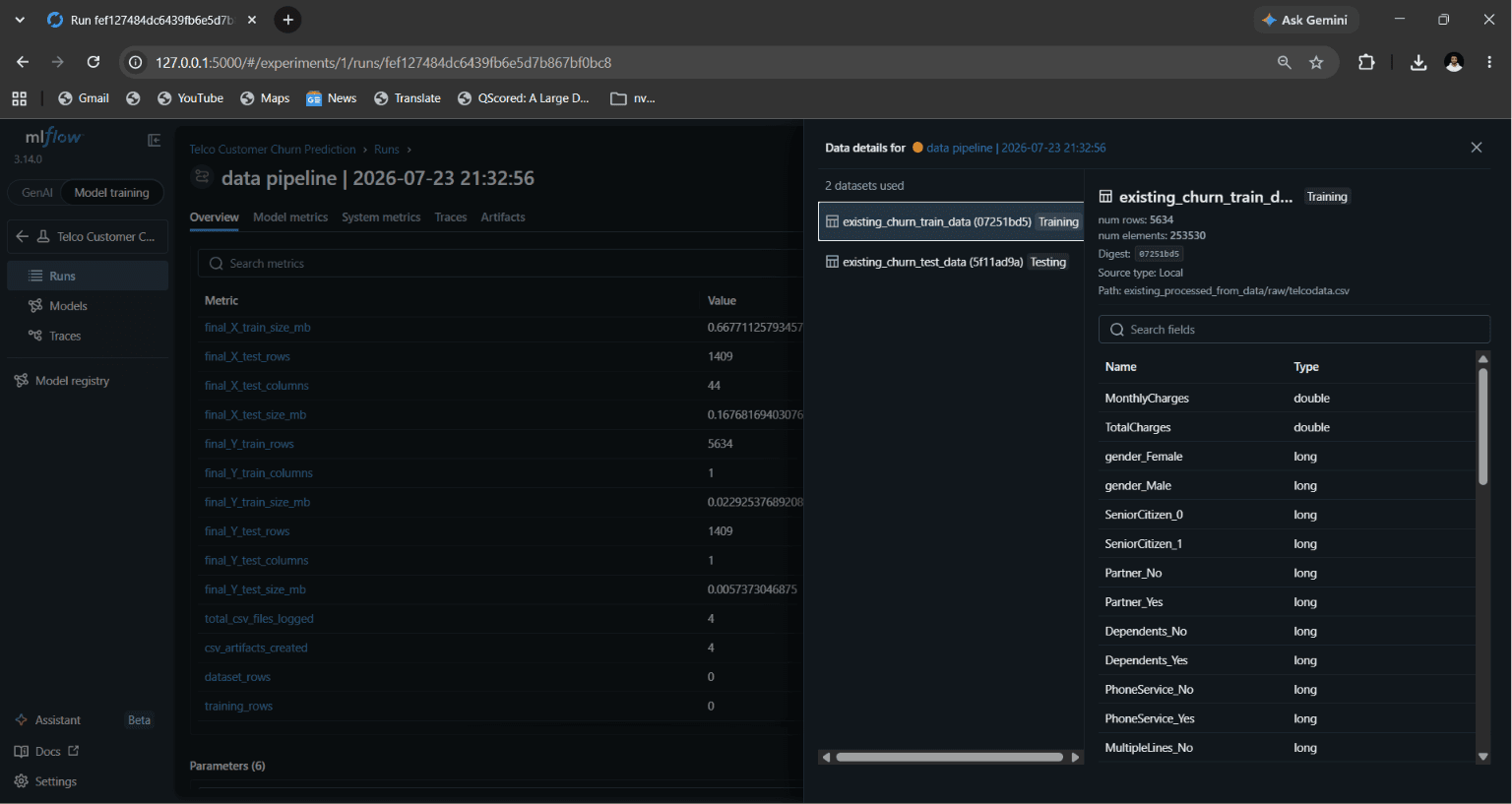Click the gender_Female field row
Image resolution: width=1512 pixels, height=804 pixels.
pyautogui.click(x=1287, y=457)
